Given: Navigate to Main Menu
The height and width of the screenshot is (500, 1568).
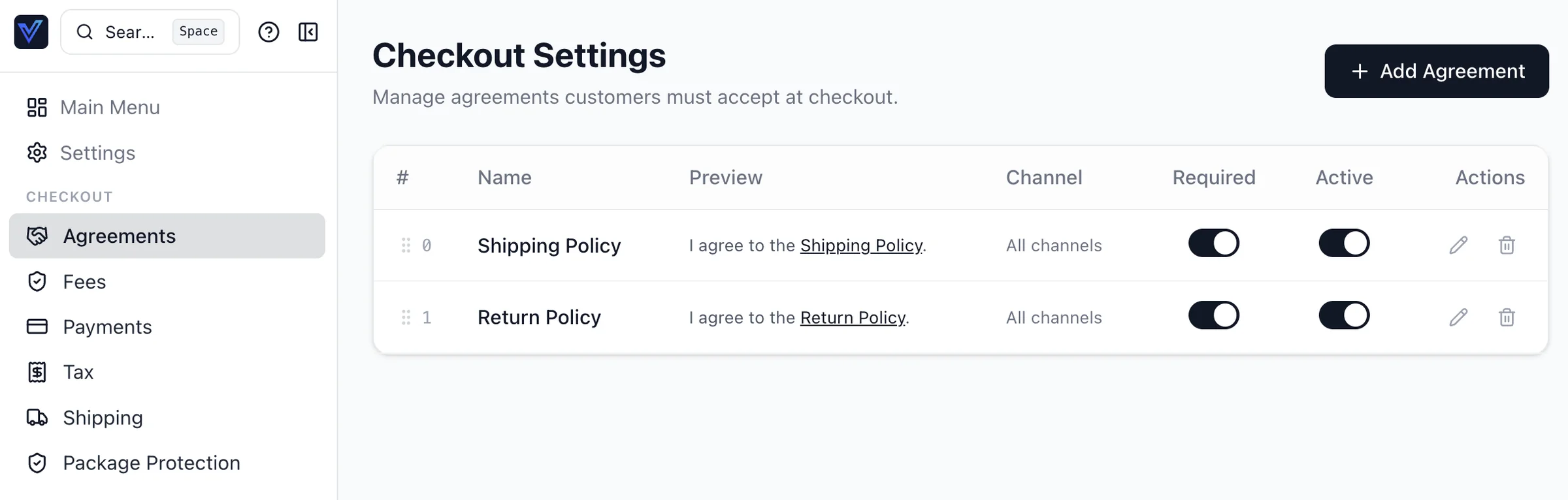Looking at the screenshot, I should tap(110, 107).
